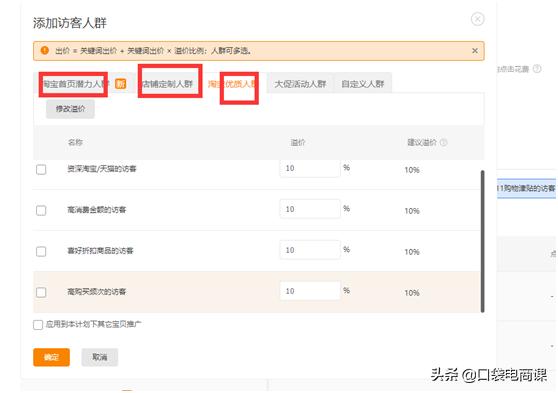
Task: Click the highlighted 11购物津贴的访客 text in the background page
Action: tap(526, 188)
